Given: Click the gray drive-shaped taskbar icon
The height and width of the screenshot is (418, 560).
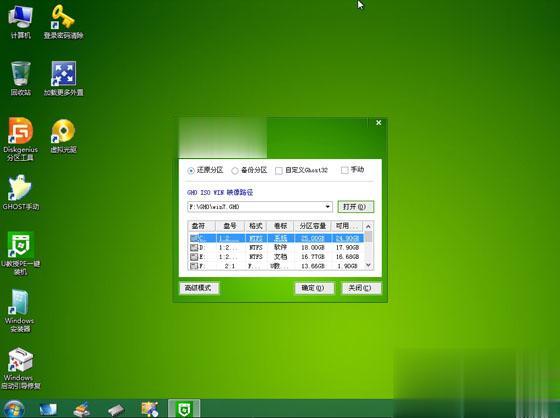Looking at the screenshot, I should coord(116,409).
